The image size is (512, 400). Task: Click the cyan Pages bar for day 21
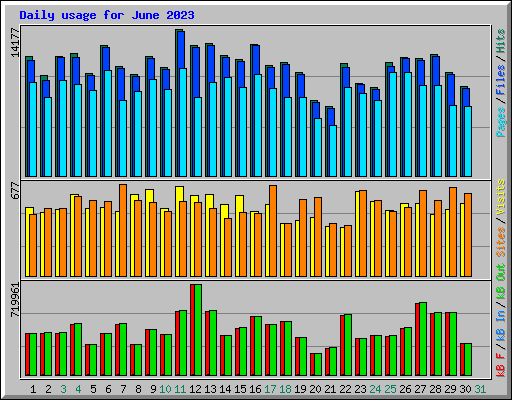click(x=333, y=151)
